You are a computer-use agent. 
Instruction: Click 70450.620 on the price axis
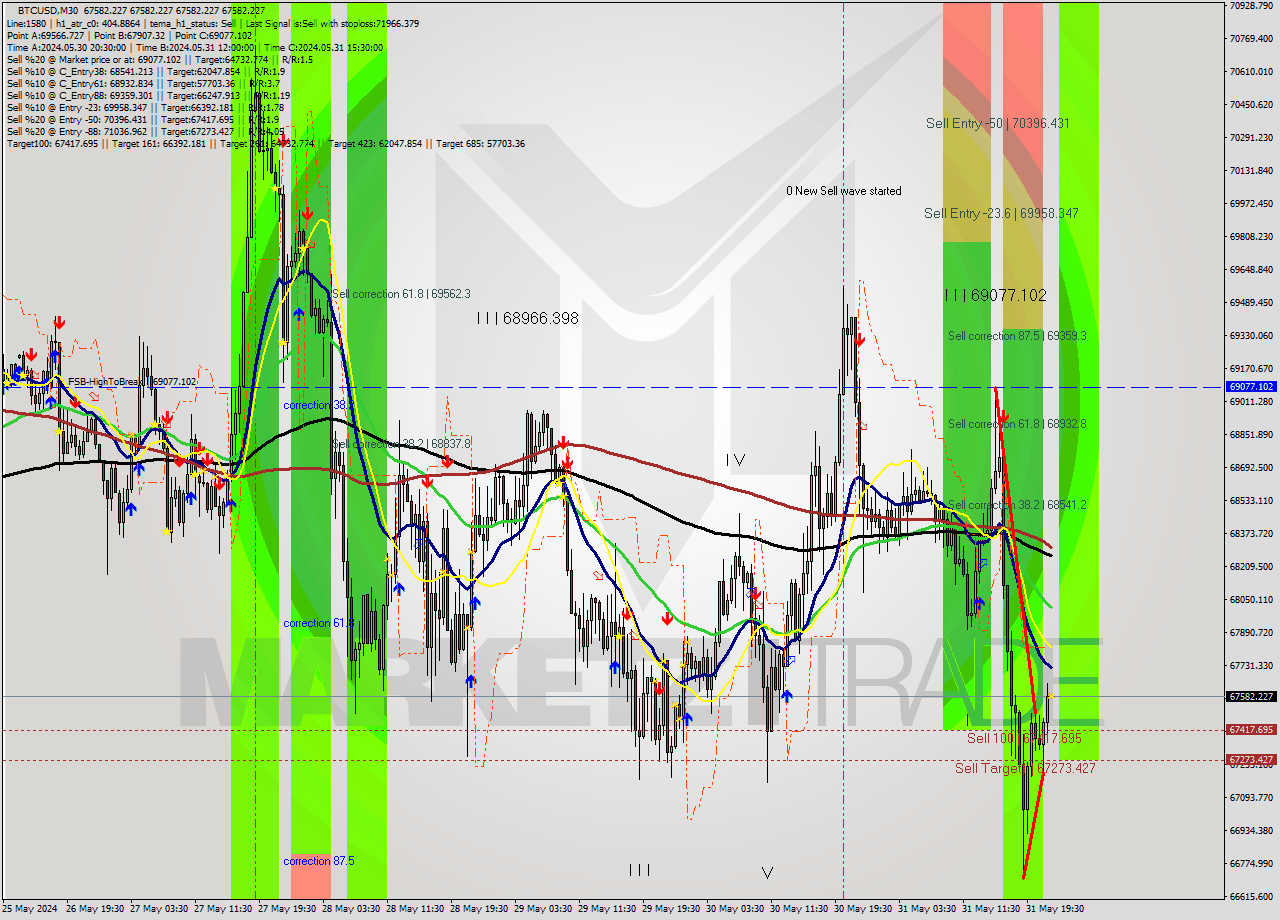click(1251, 104)
